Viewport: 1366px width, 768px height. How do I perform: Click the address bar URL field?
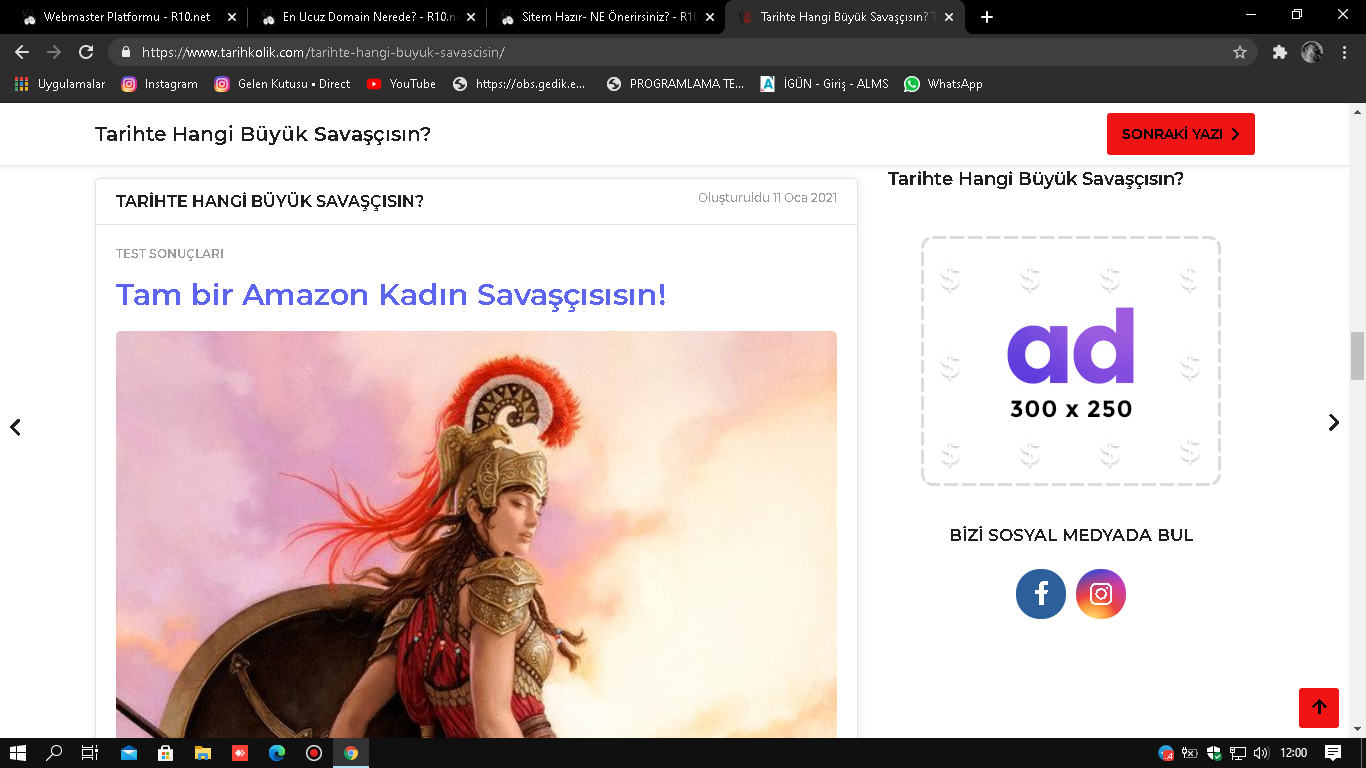680,52
